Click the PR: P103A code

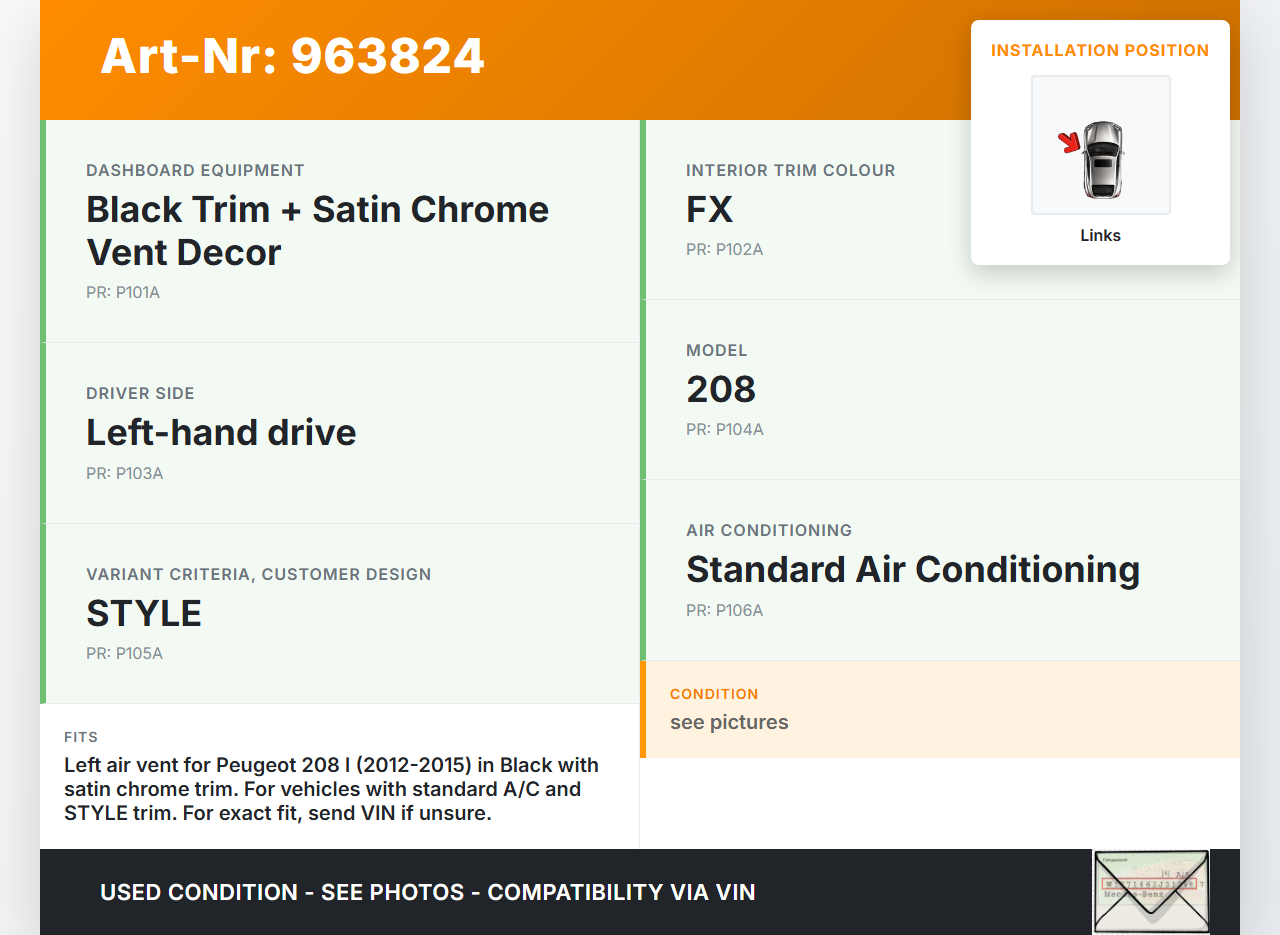(x=124, y=473)
